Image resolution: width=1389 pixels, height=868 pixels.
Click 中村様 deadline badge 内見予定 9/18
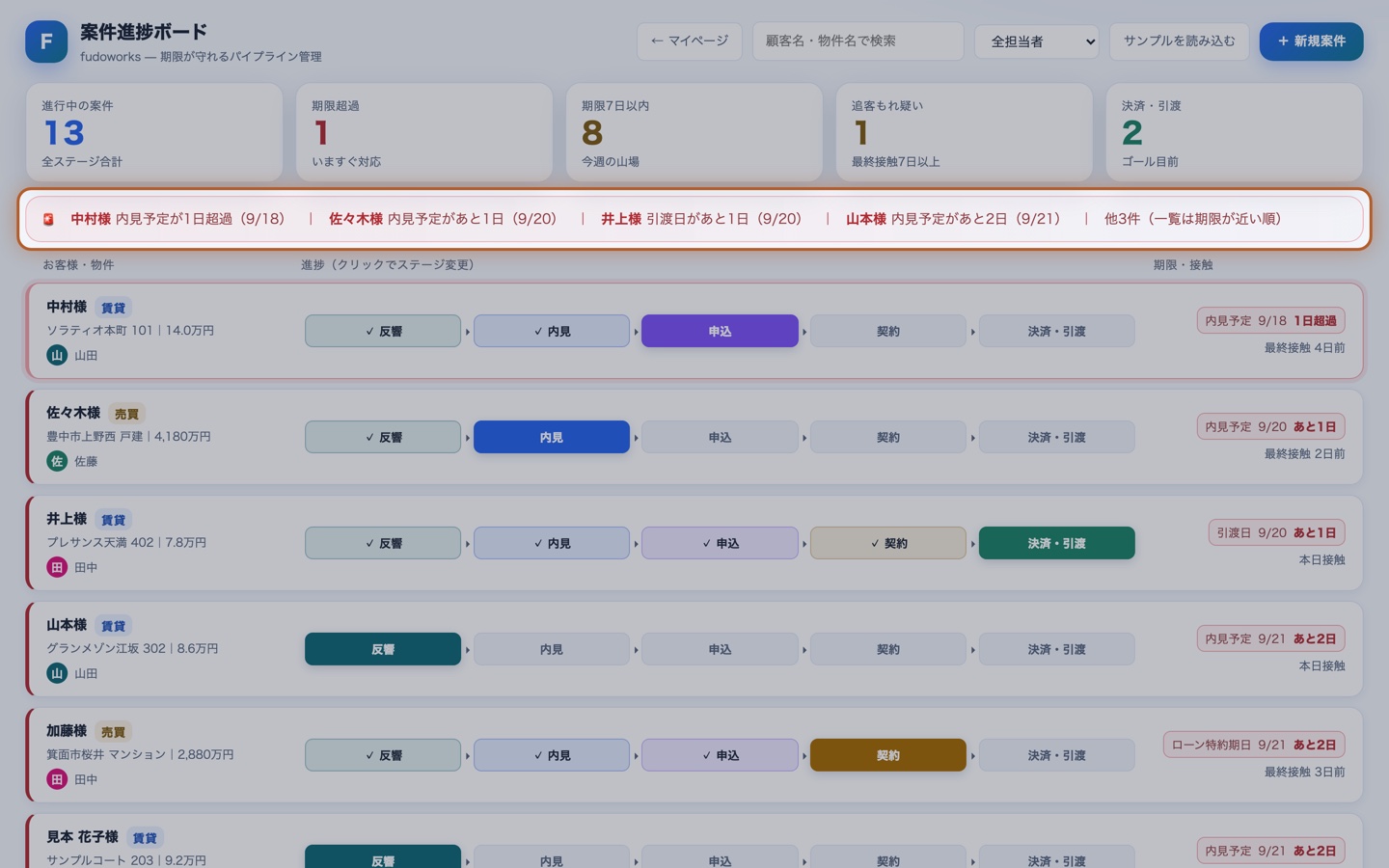[1270, 320]
